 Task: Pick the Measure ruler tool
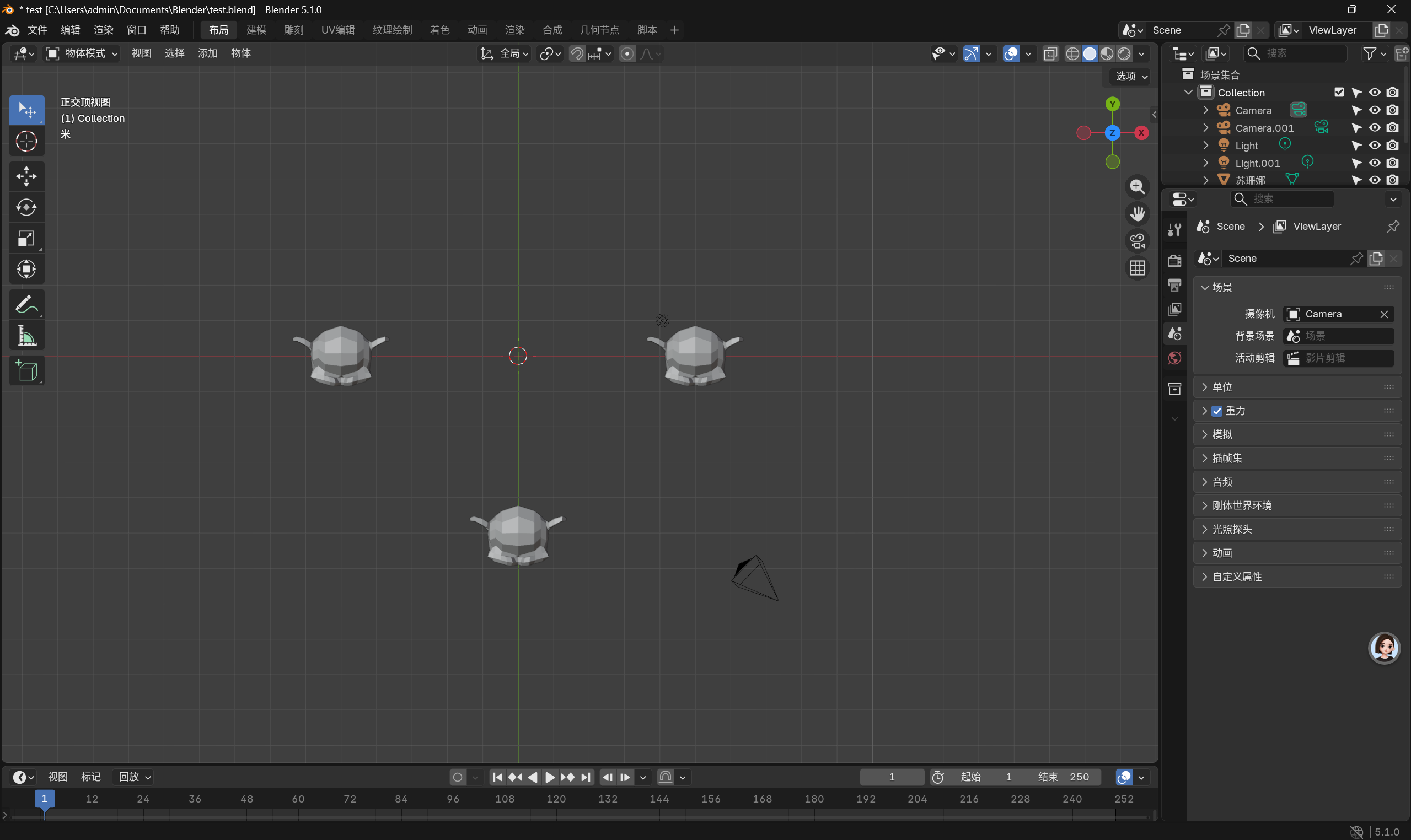click(x=26, y=336)
